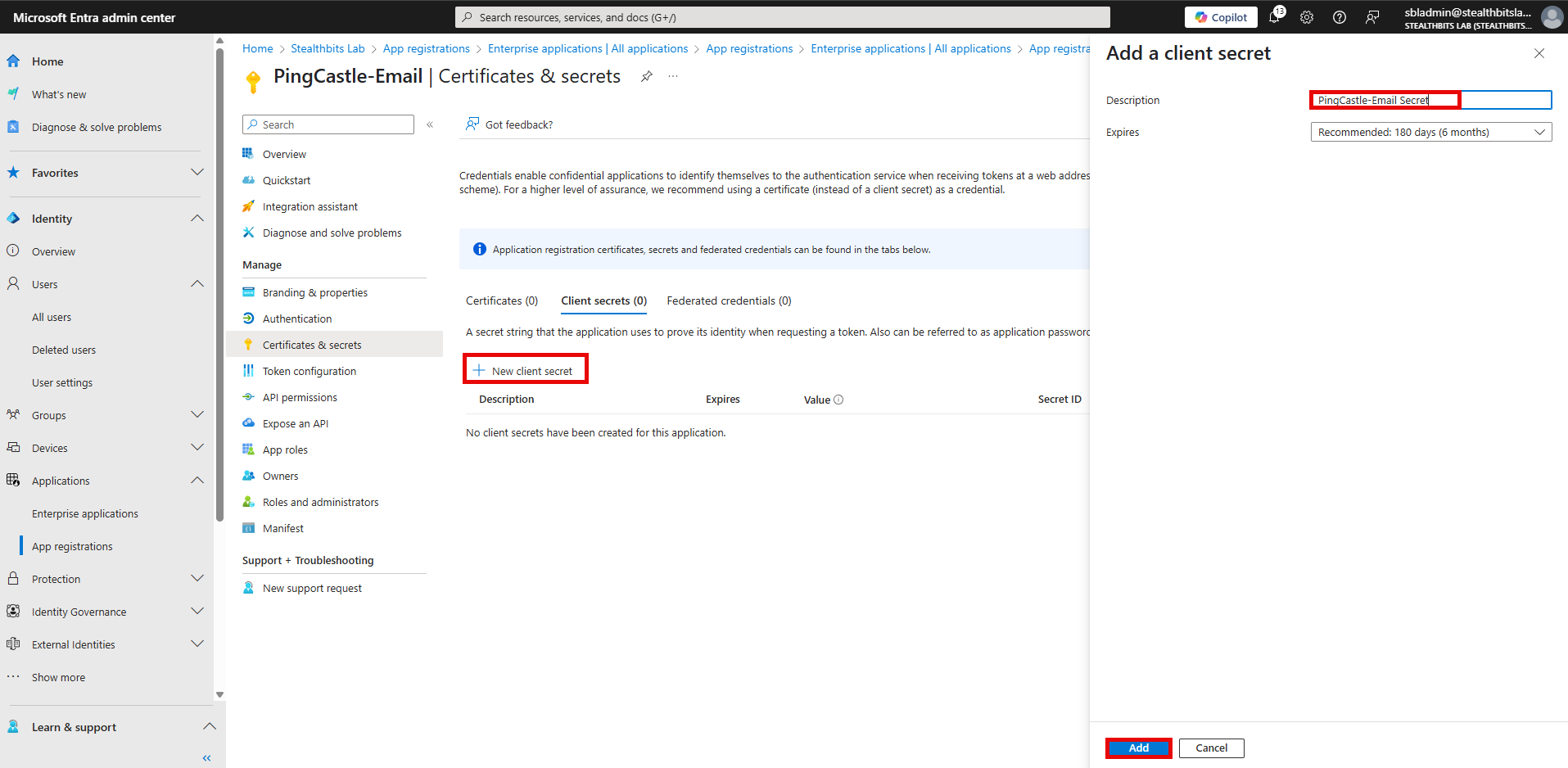Open the Copilot button
Screen dimensions: 1568x768
pyautogui.click(x=1221, y=17)
